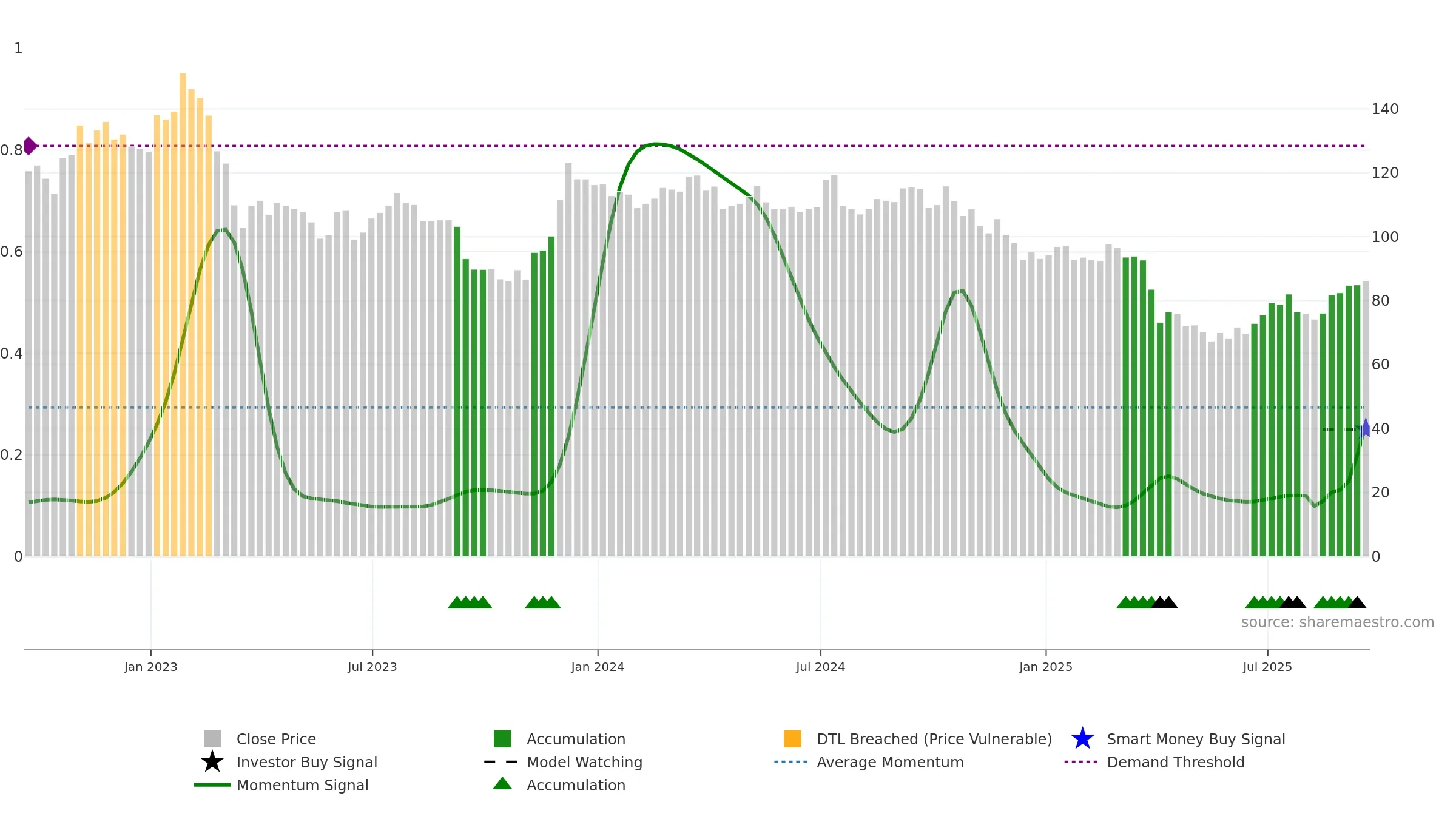Click the blue Smart Money Buy Signal star
The image size is (1456, 819).
[1082, 738]
